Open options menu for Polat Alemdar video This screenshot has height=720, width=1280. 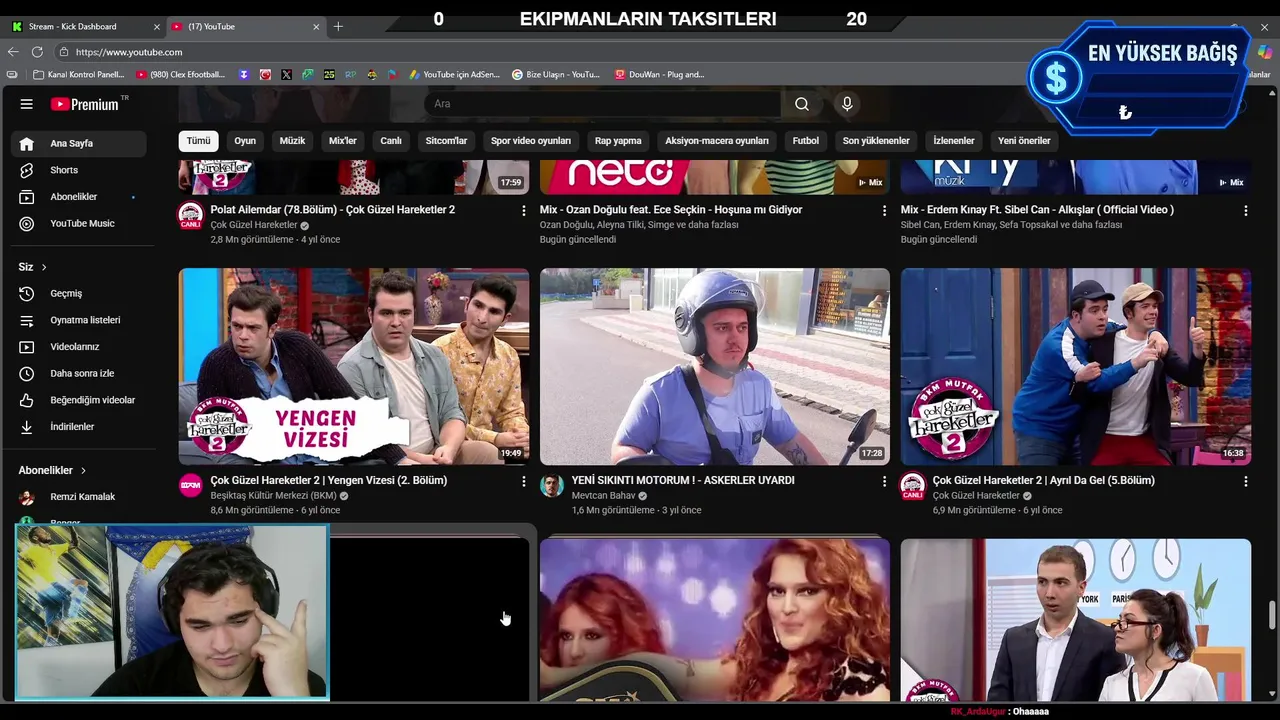coord(523,211)
